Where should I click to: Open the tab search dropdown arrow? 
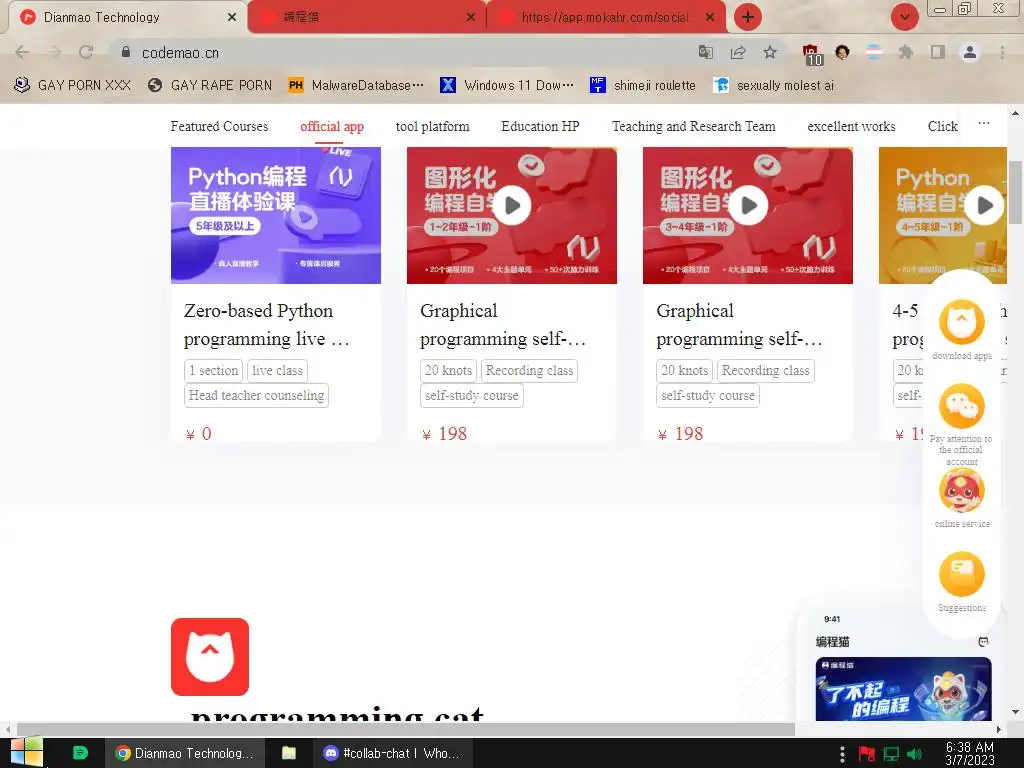coord(904,17)
